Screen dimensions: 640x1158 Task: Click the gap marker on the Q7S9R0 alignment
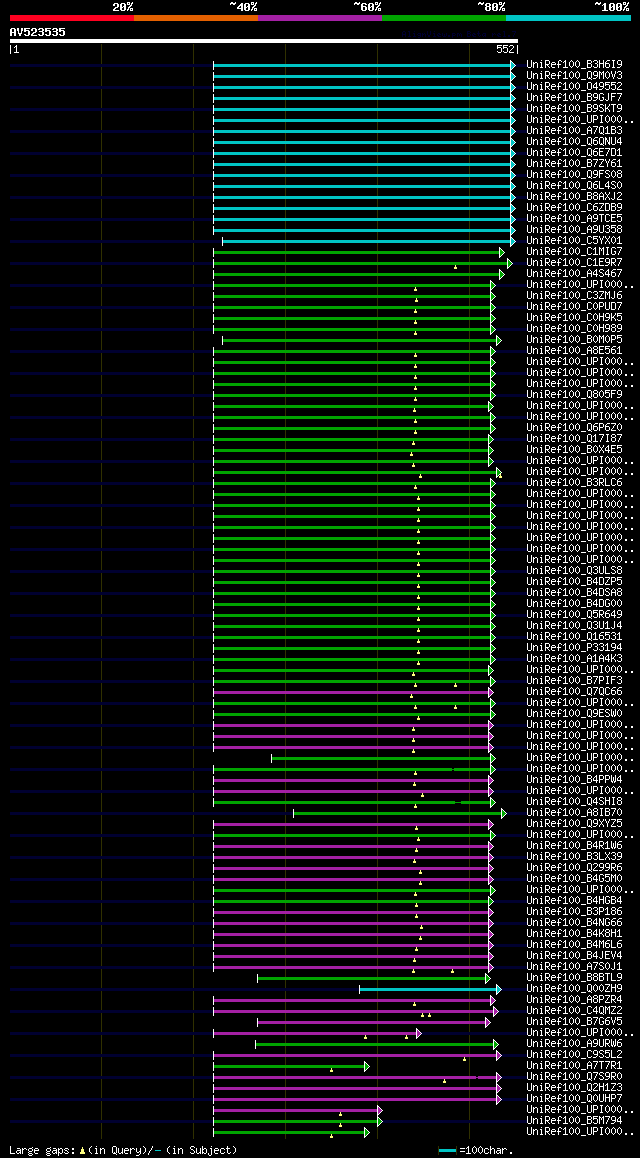(444, 1081)
